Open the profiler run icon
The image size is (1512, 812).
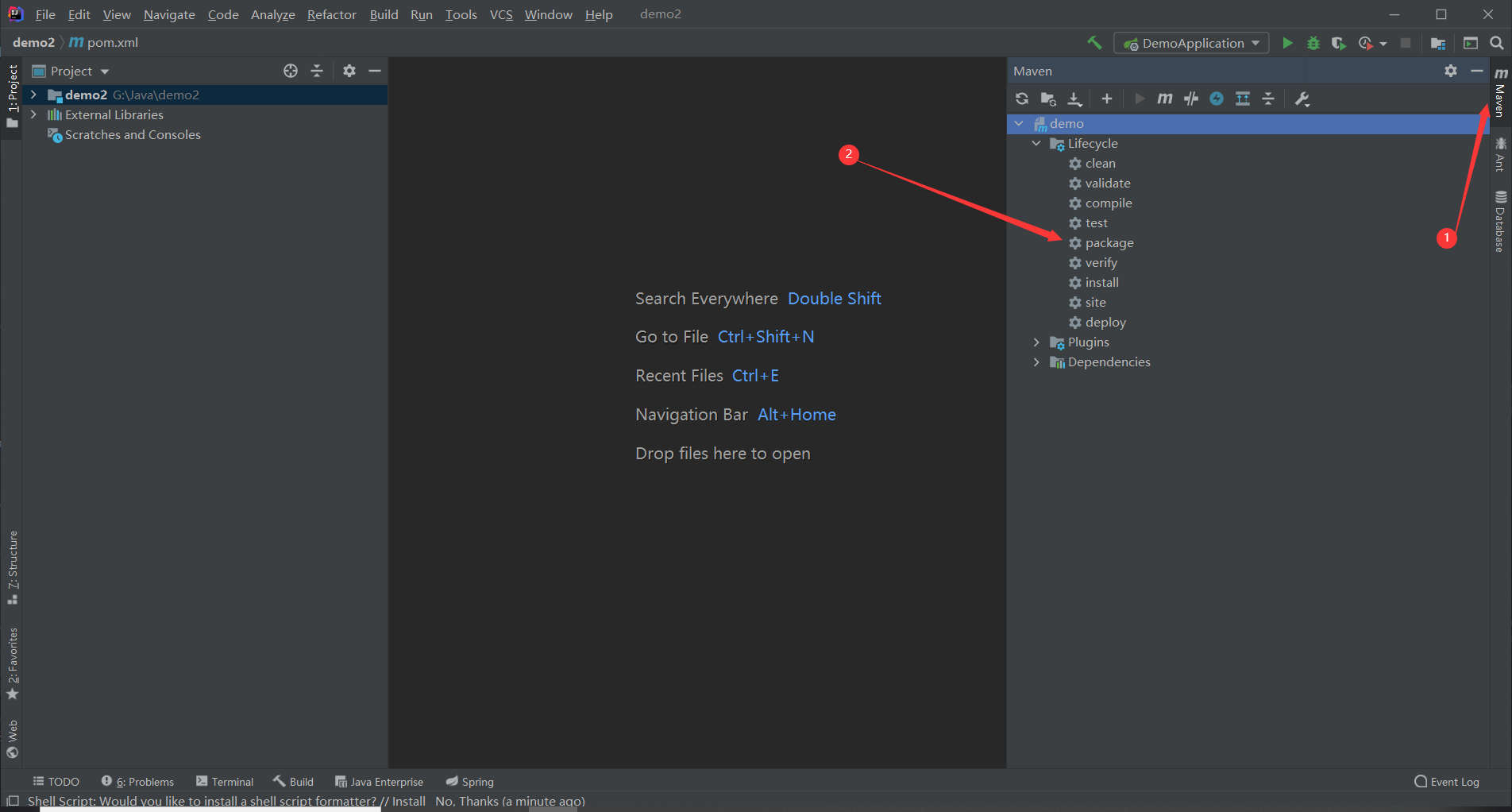(x=1366, y=43)
